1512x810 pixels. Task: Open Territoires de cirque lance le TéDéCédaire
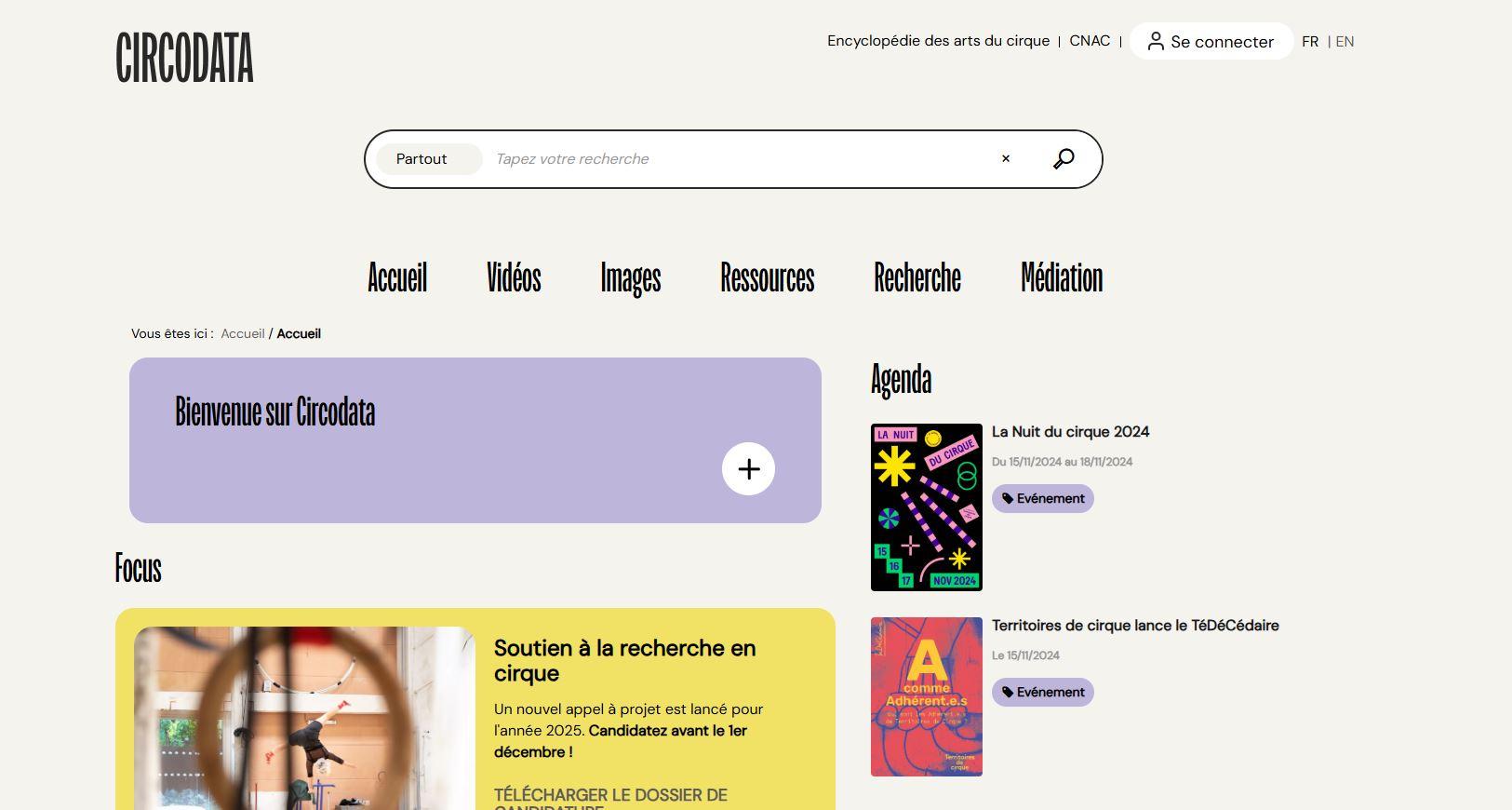(x=1135, y=626)
